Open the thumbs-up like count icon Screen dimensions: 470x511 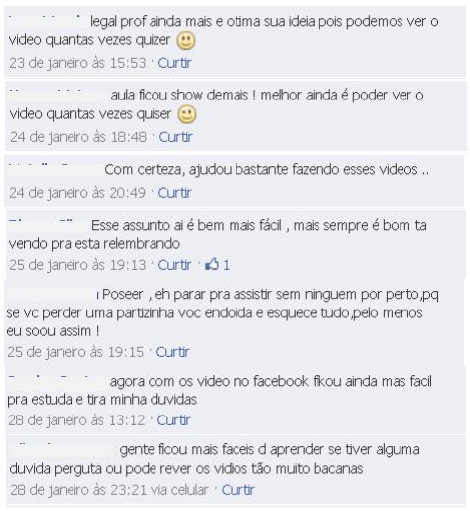pyautogui.click(x=212, y=265)
